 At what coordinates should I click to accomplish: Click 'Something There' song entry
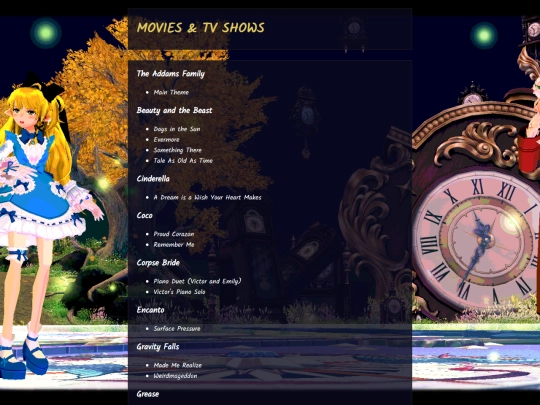[178, 150]
